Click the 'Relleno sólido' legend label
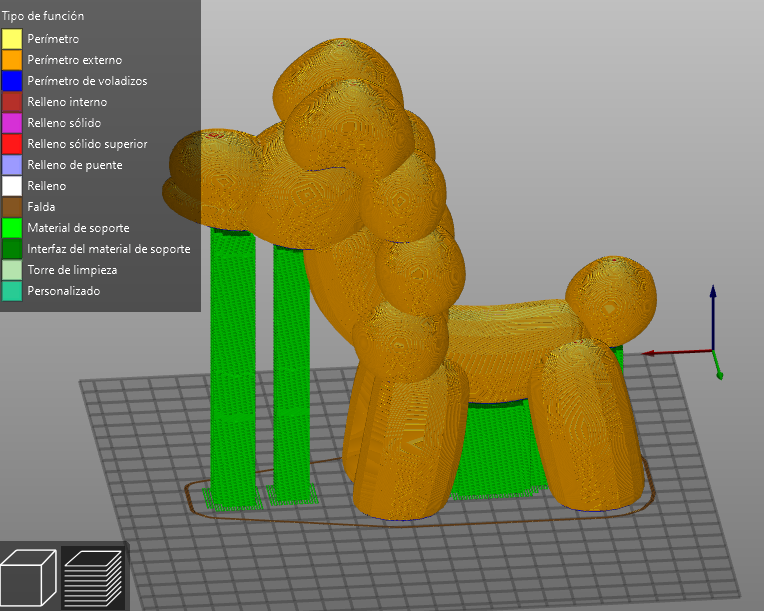 pos(64,123)
